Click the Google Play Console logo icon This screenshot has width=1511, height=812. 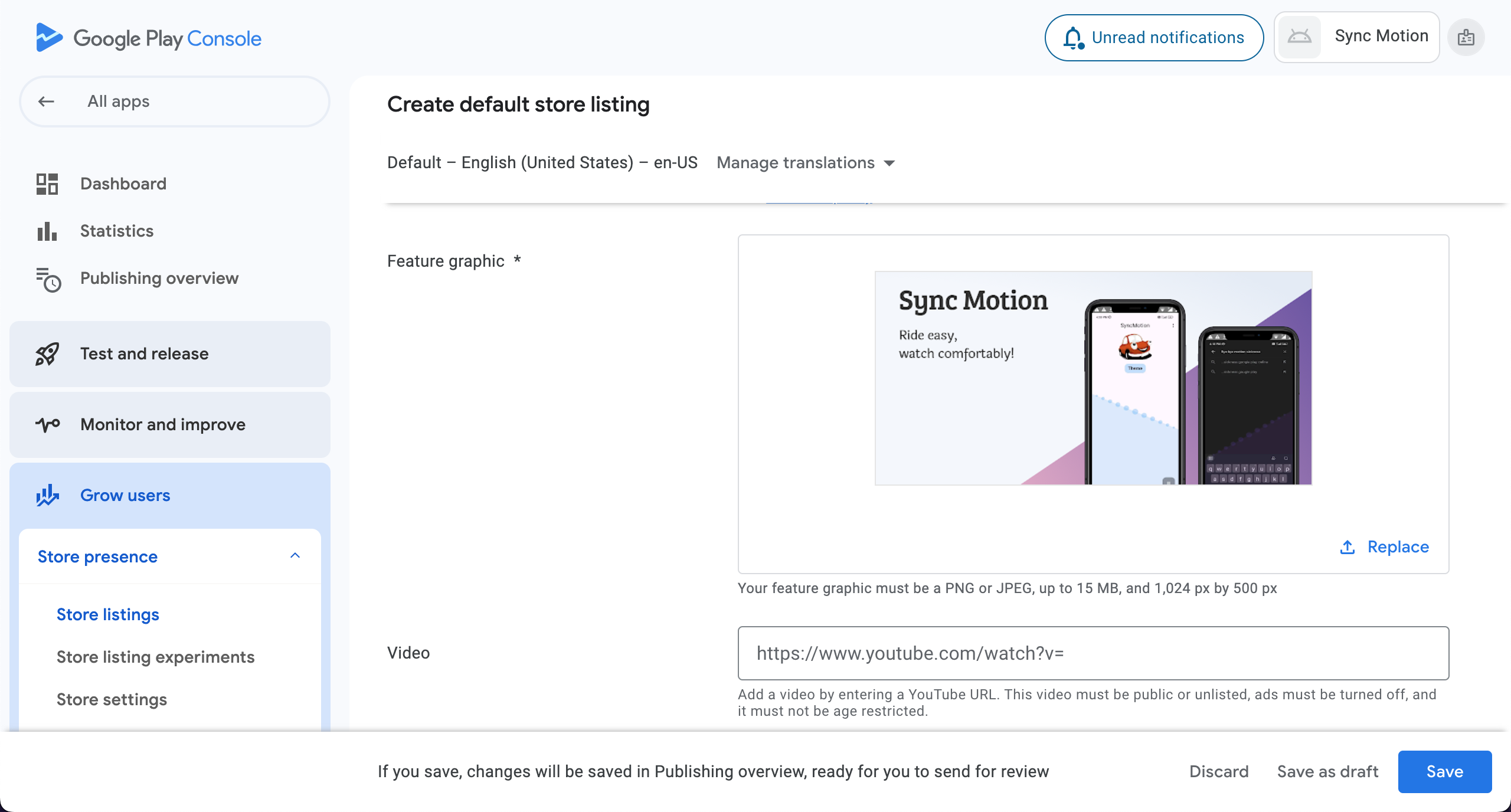pos(48,38)
